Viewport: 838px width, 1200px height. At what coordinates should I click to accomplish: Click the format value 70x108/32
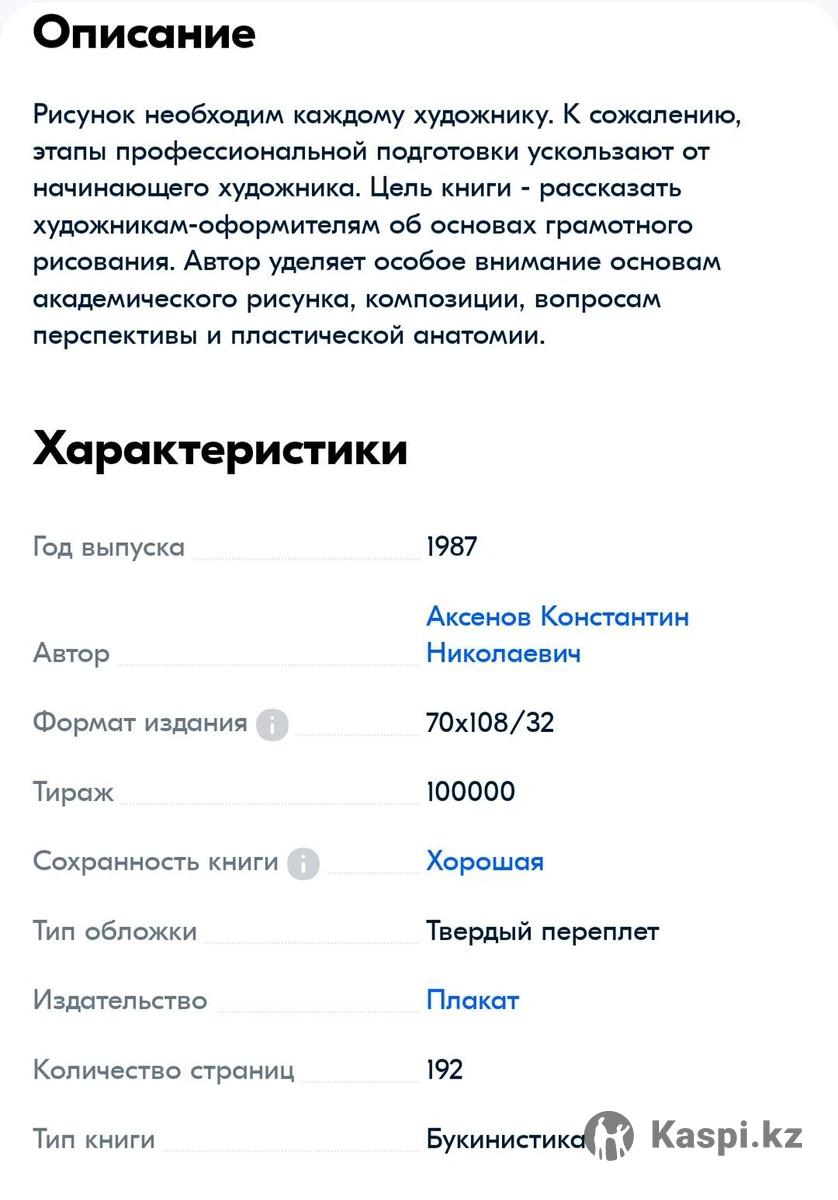(490, 723)
